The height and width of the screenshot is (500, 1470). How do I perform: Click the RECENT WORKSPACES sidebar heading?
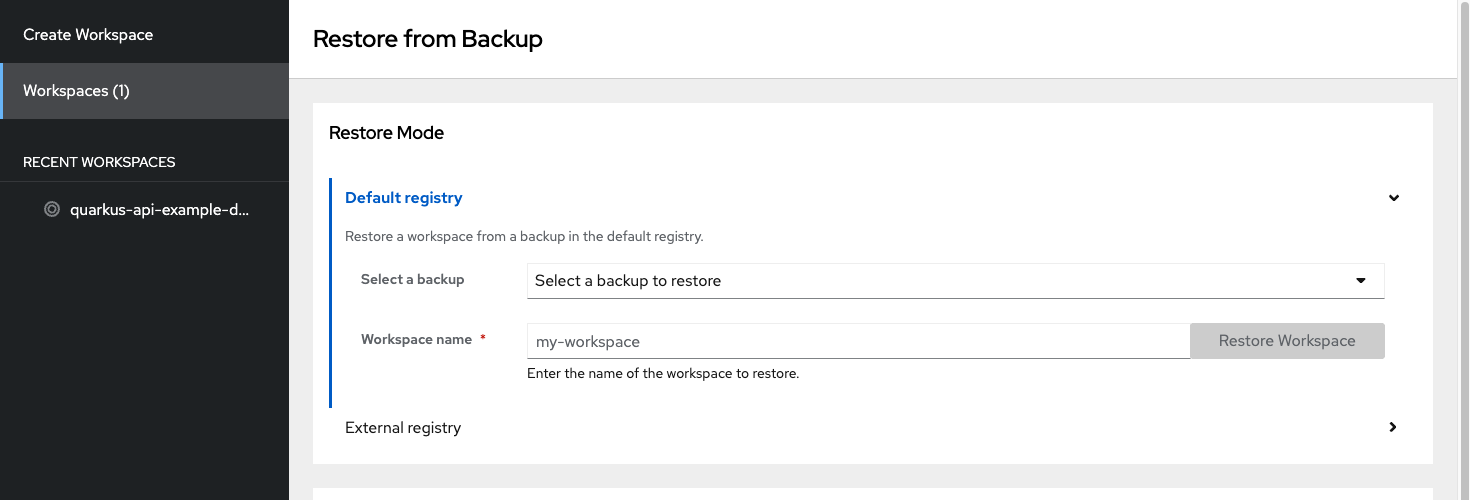(99, 162)
